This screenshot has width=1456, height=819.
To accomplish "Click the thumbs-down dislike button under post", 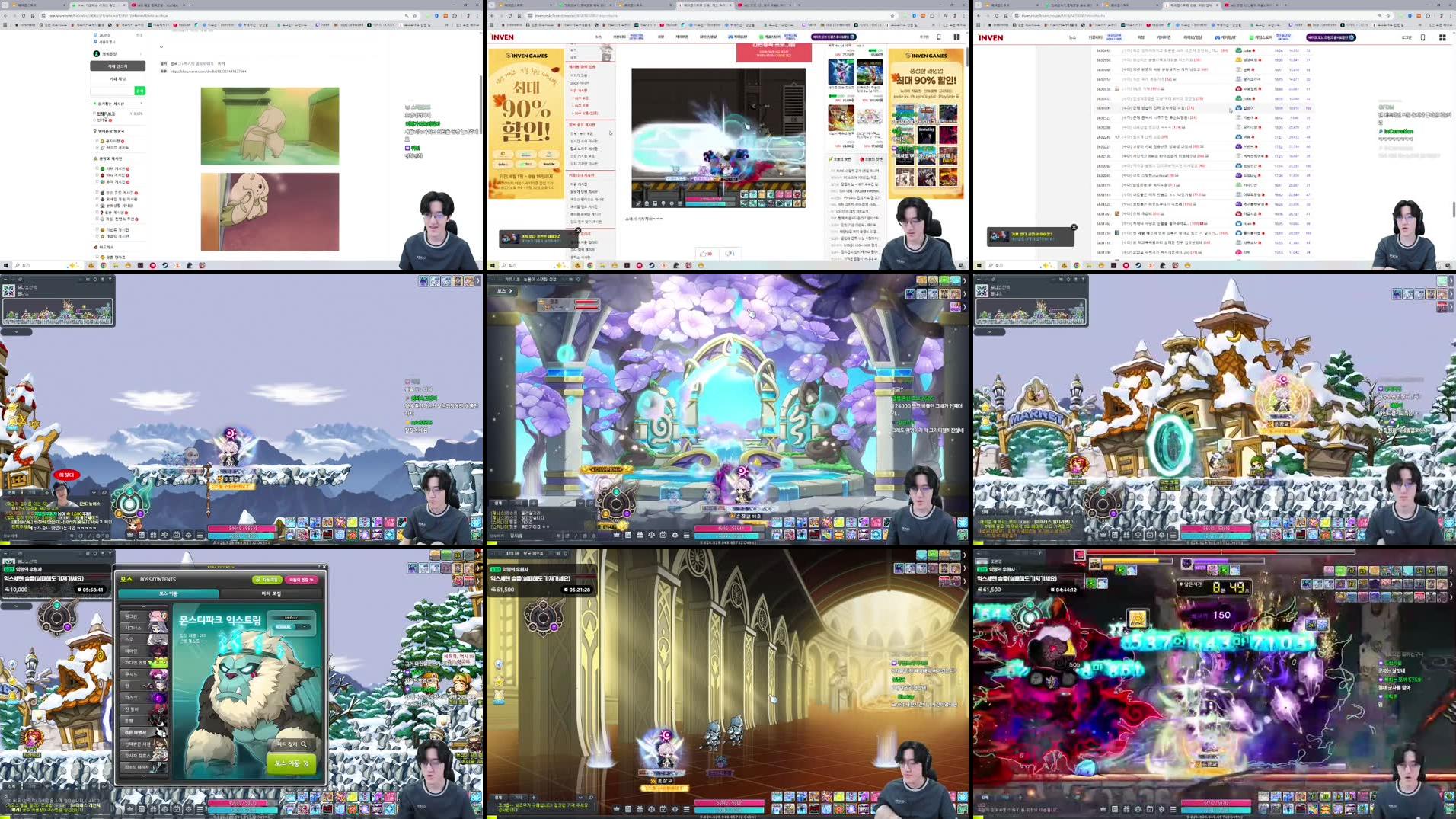I will click(x=729, y=254).
